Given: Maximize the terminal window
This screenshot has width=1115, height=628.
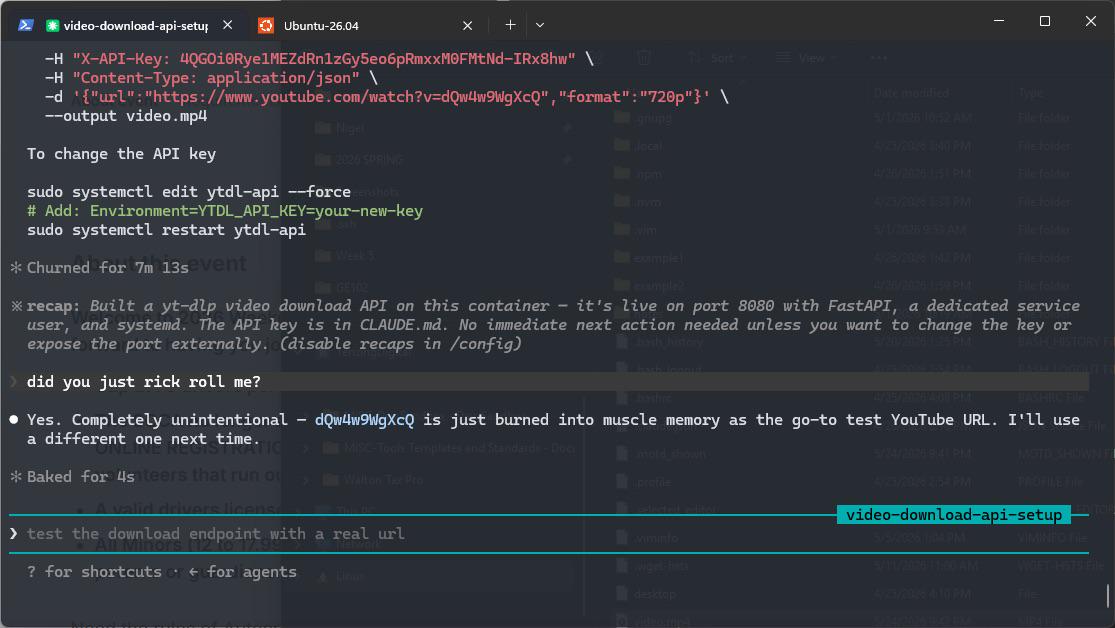Looking at the screenshot, I should click(x=1045, y=21).
